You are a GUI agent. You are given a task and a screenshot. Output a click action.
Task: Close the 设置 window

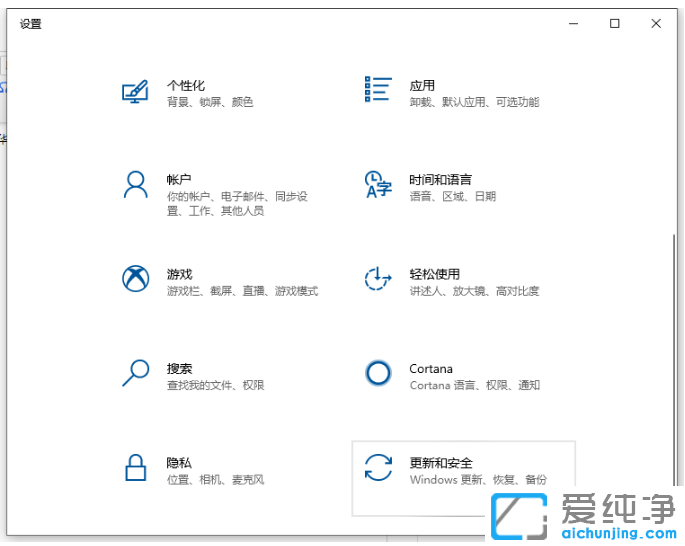[656, 24]
